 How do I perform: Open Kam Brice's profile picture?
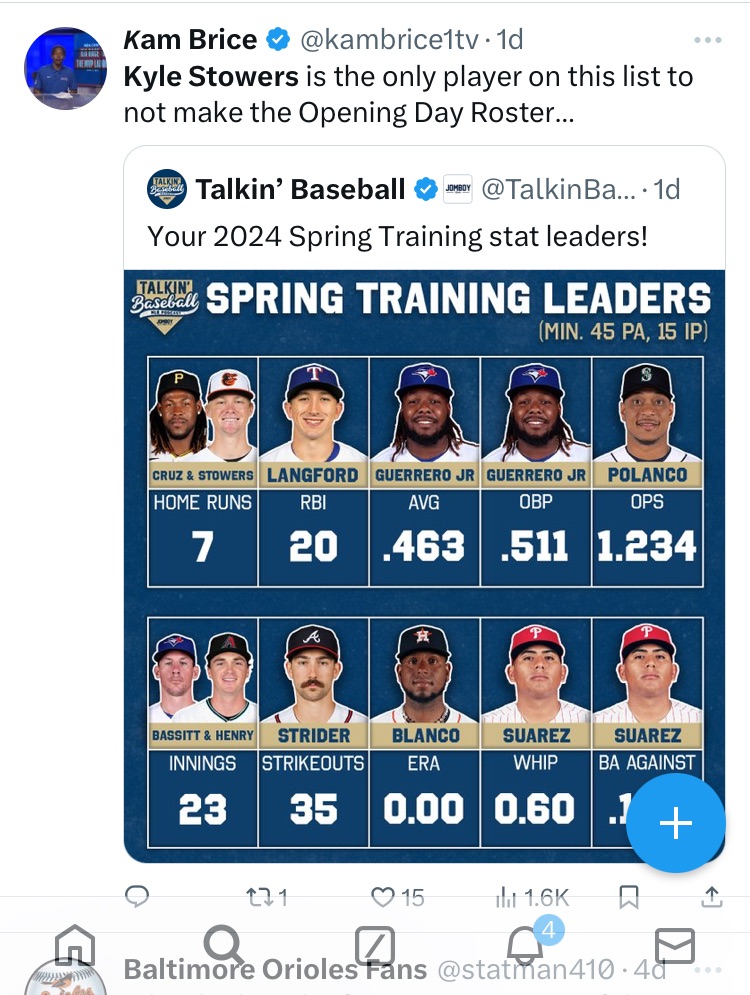tap(65, 68)
